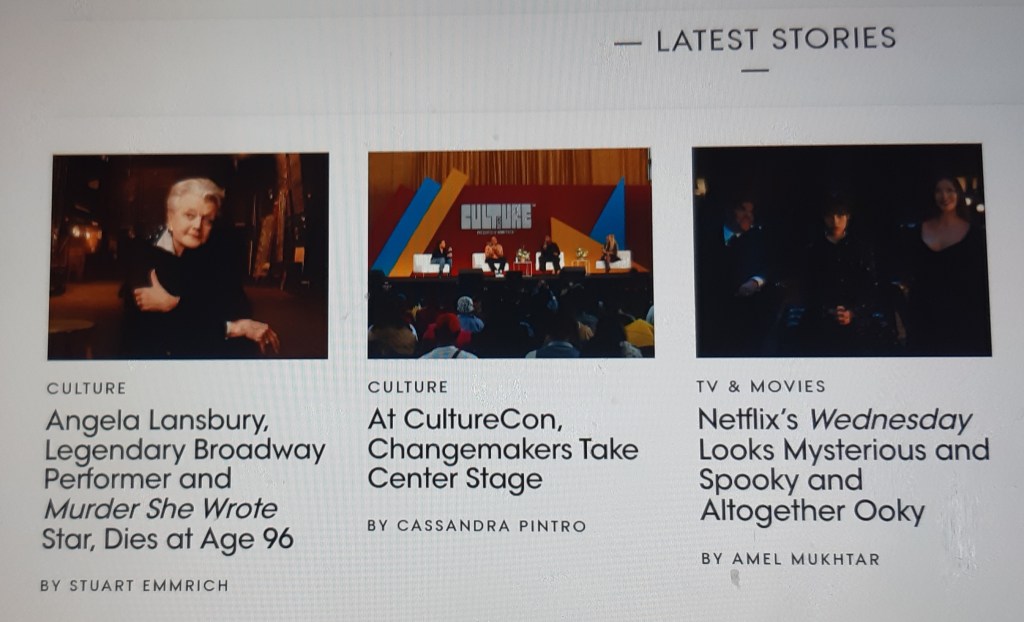
Task: View author Amel Mukhtar's byline
Action: [x=790, y=559]
